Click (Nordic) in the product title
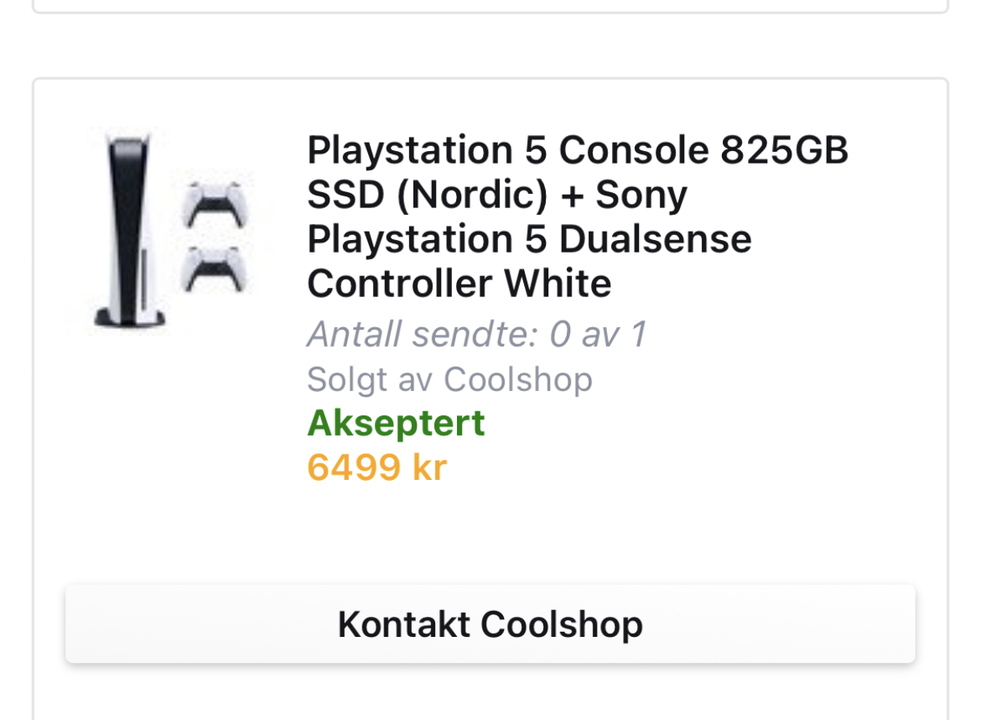This screenshot has height=720, width=981. [472, 195]
